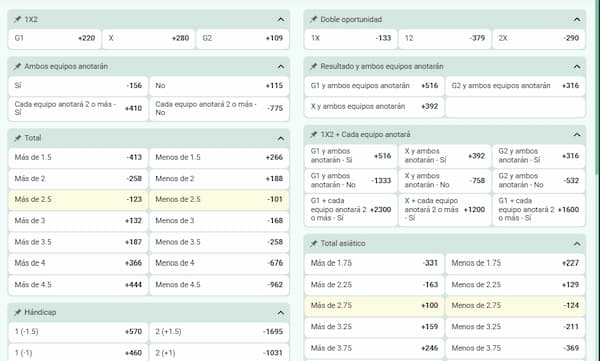
Task: Select handicap 2 (+1) at -1031
Action: [x=219, y=353]
